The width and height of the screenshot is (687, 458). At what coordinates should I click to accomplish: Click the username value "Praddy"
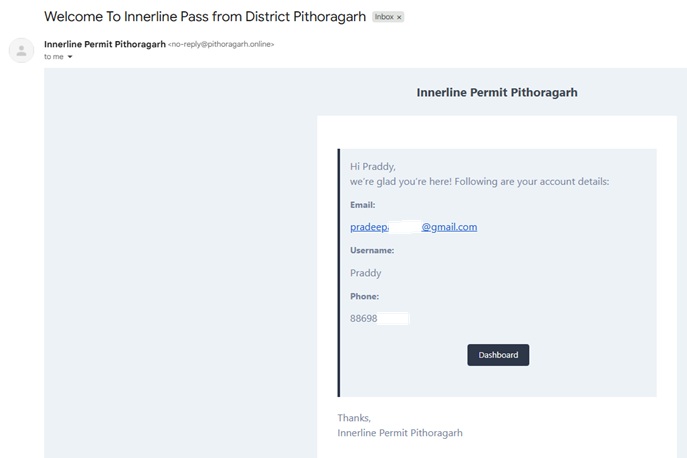pos(365,273)
